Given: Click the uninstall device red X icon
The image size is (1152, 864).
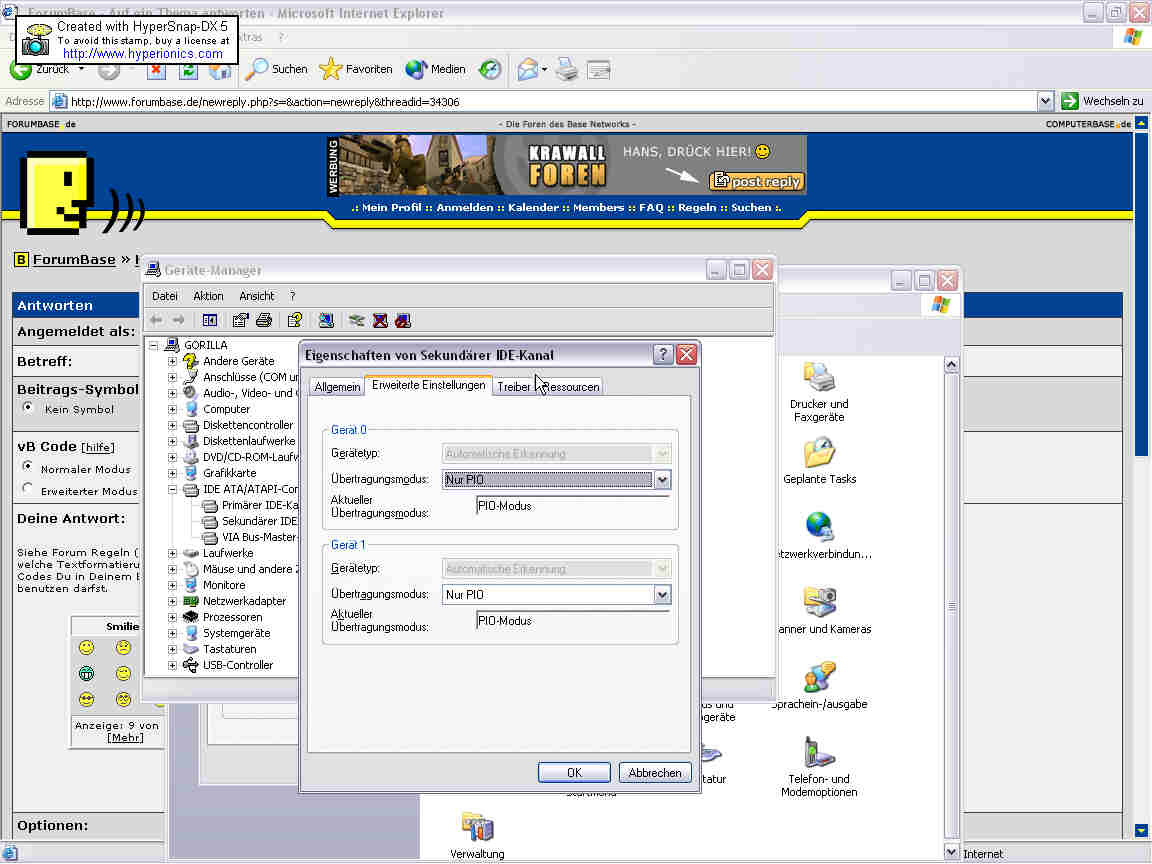Looking at the screenshot, I should 380,320.
